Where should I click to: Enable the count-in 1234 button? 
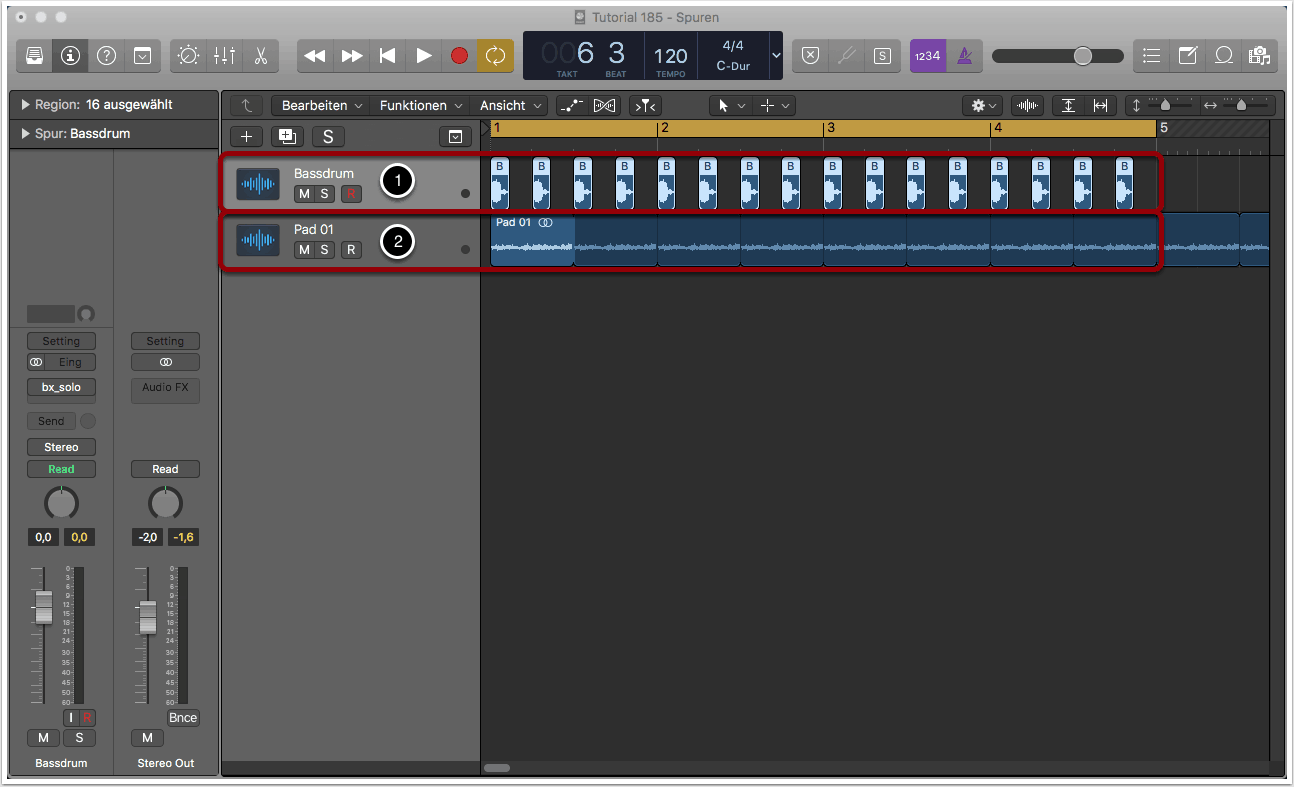pyautogui.click(x=927, y=56)
